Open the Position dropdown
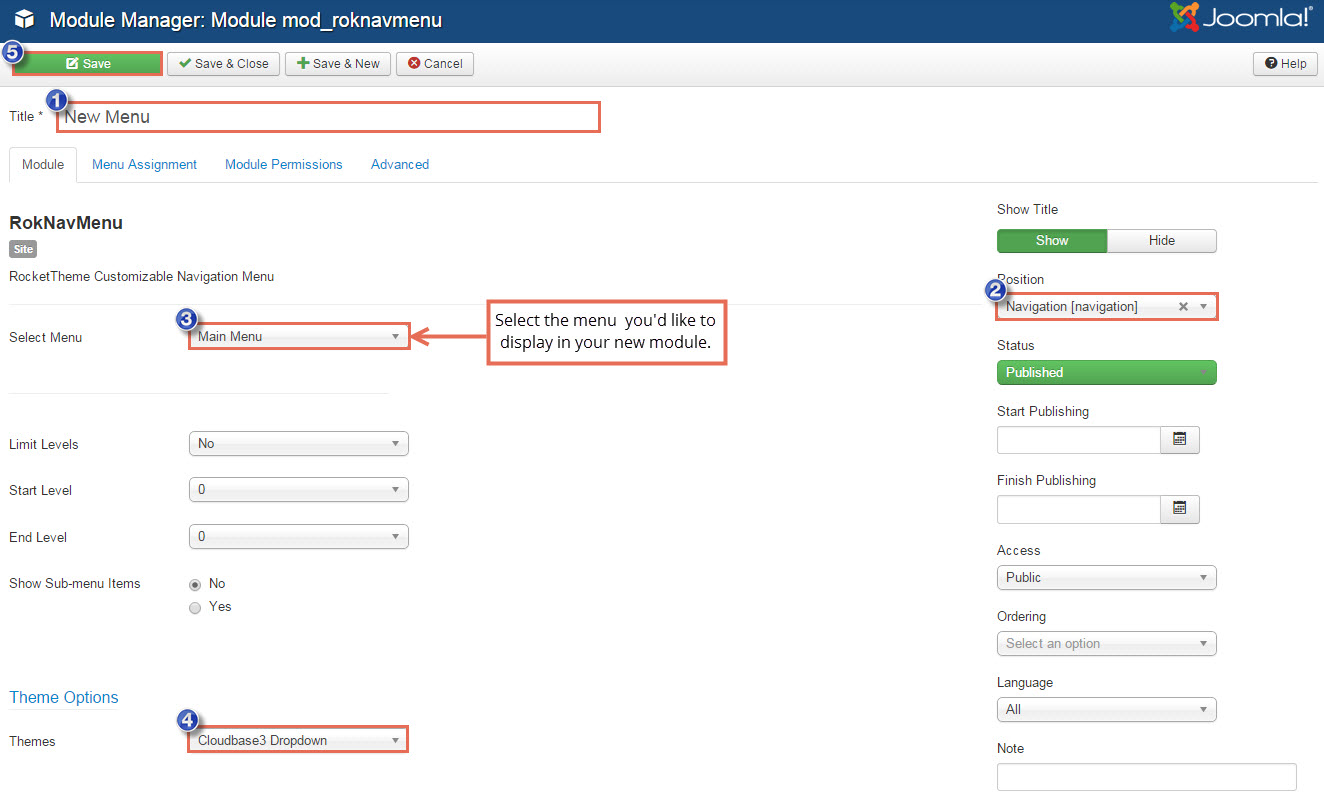 pyautogui.click(x=1107, y=307)
